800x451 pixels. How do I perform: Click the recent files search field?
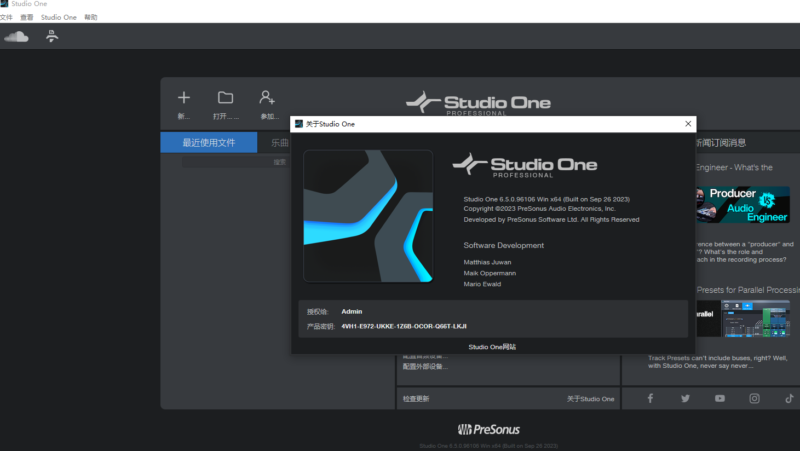pos(235,162)
